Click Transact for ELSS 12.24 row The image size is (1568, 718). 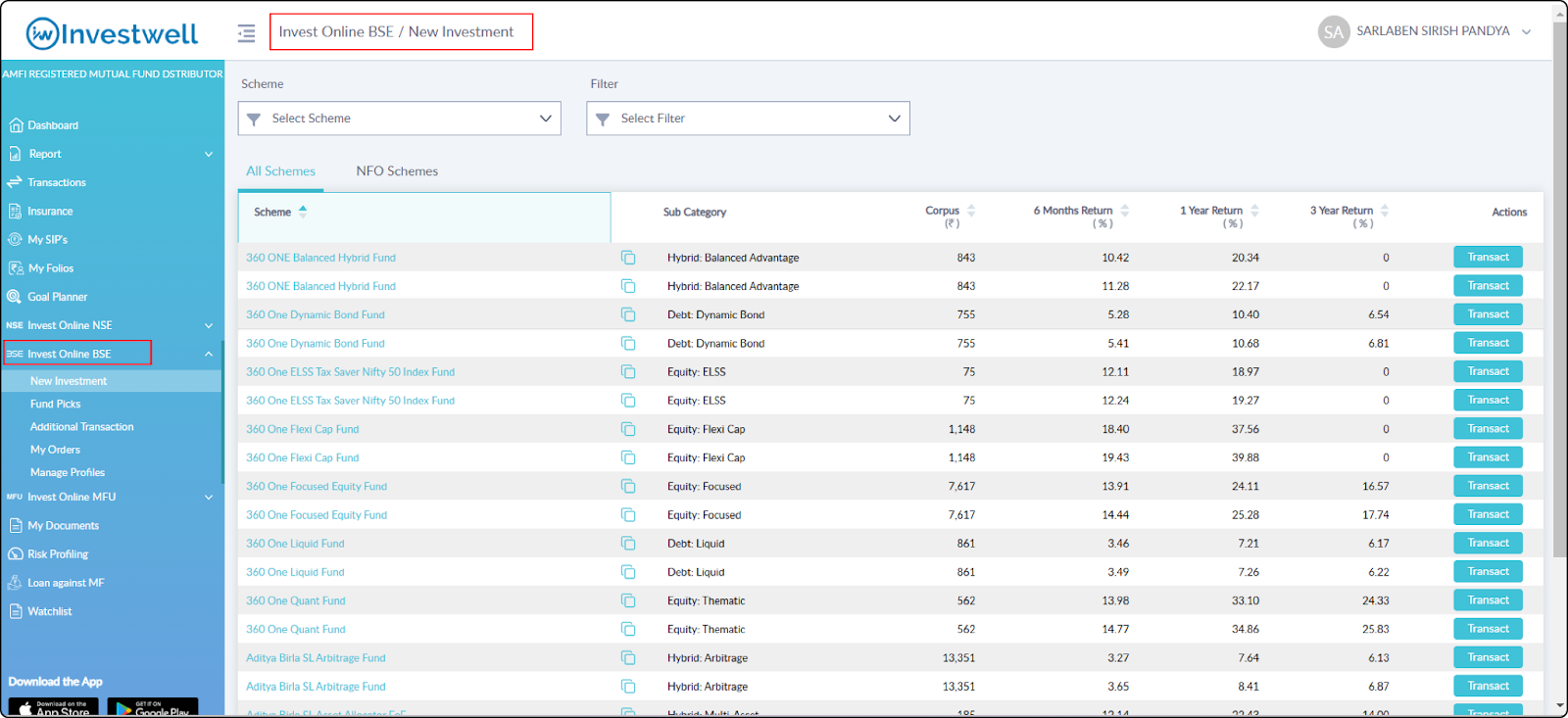click(x=1488, y=400)
